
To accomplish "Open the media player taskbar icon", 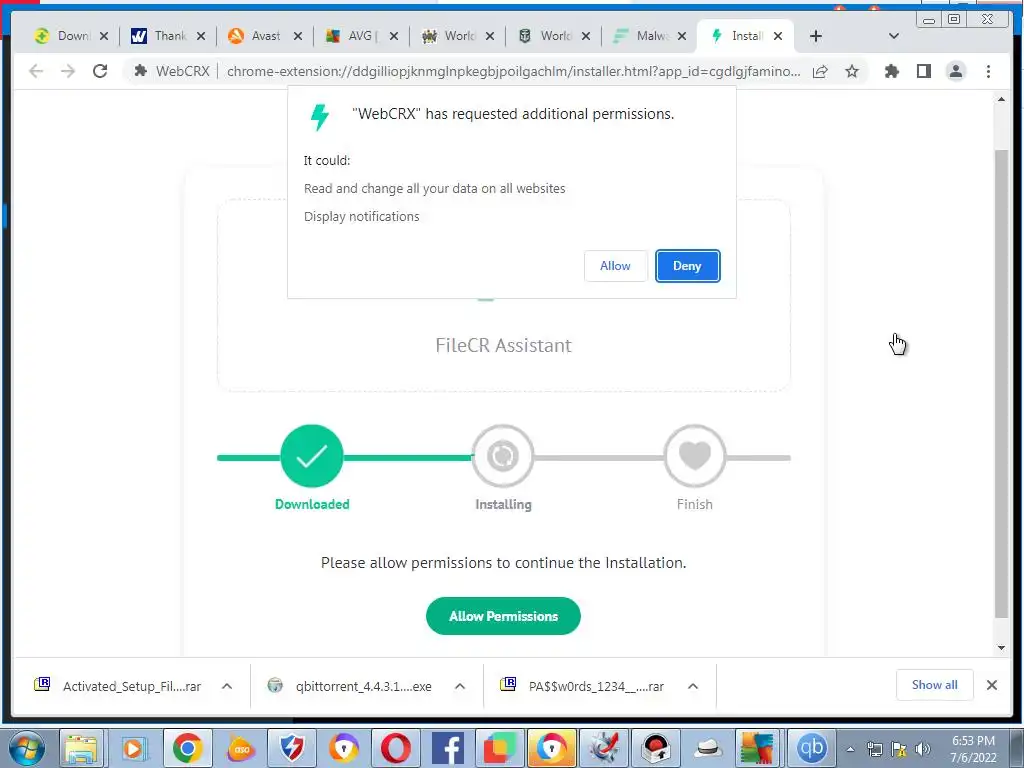I will (134, 748).
